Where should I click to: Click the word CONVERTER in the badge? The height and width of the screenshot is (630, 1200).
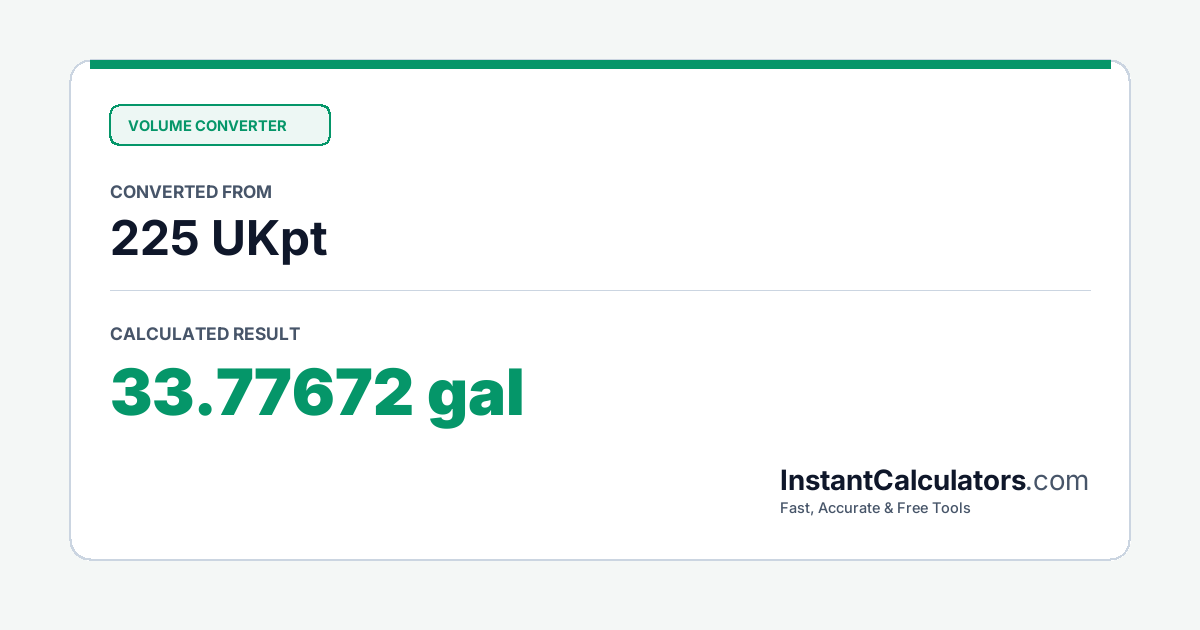point(240,126)
